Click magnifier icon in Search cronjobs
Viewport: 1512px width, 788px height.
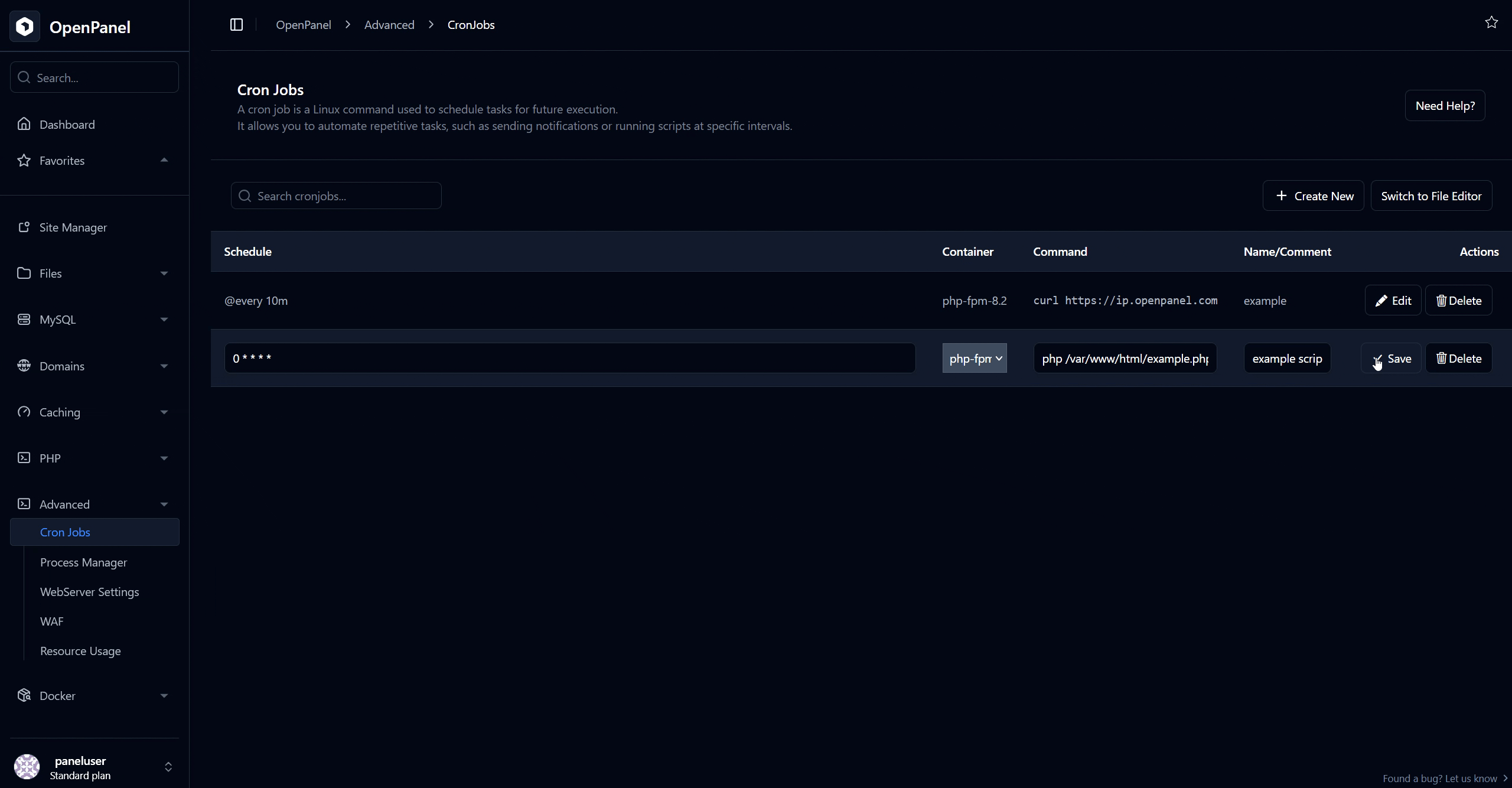click(245, 196)
